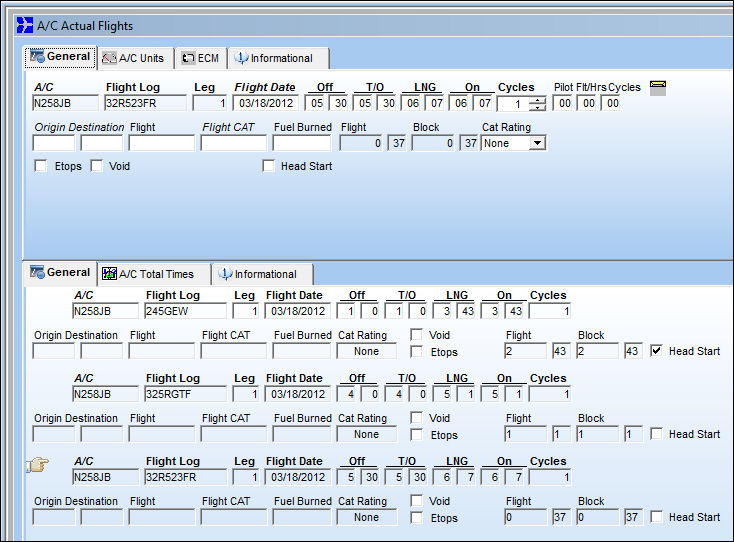
Task: Open the ECM tab
Action: [x=201, y=58]
